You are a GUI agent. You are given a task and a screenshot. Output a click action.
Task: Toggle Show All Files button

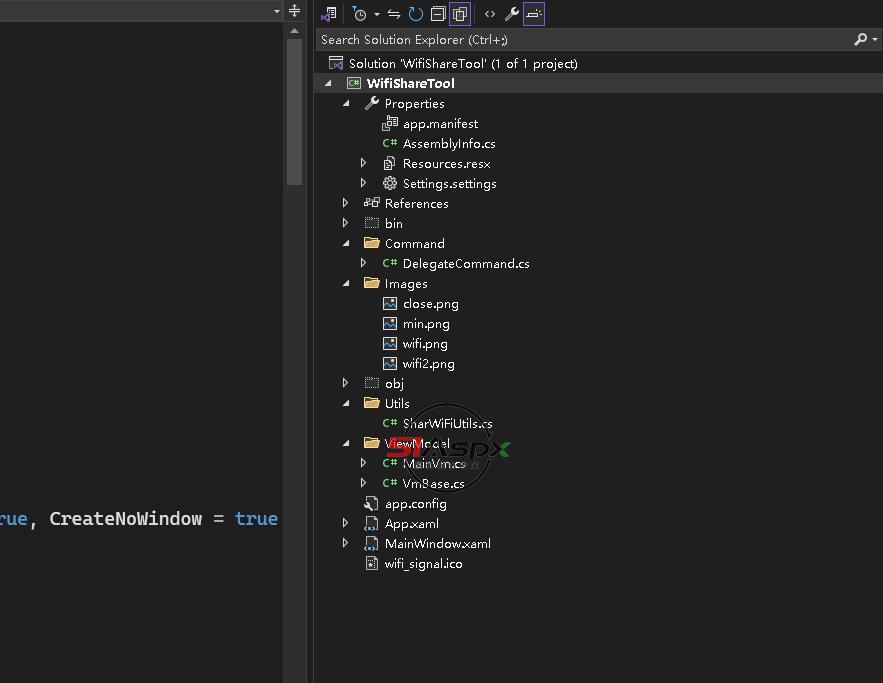[460, 14]
